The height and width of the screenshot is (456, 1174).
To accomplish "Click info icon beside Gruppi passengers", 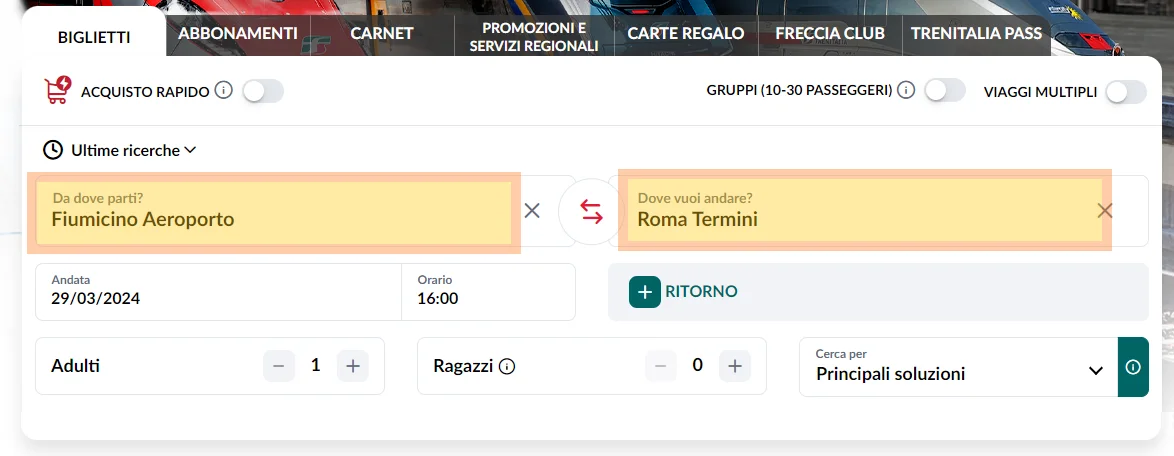I will coord(906,91).
